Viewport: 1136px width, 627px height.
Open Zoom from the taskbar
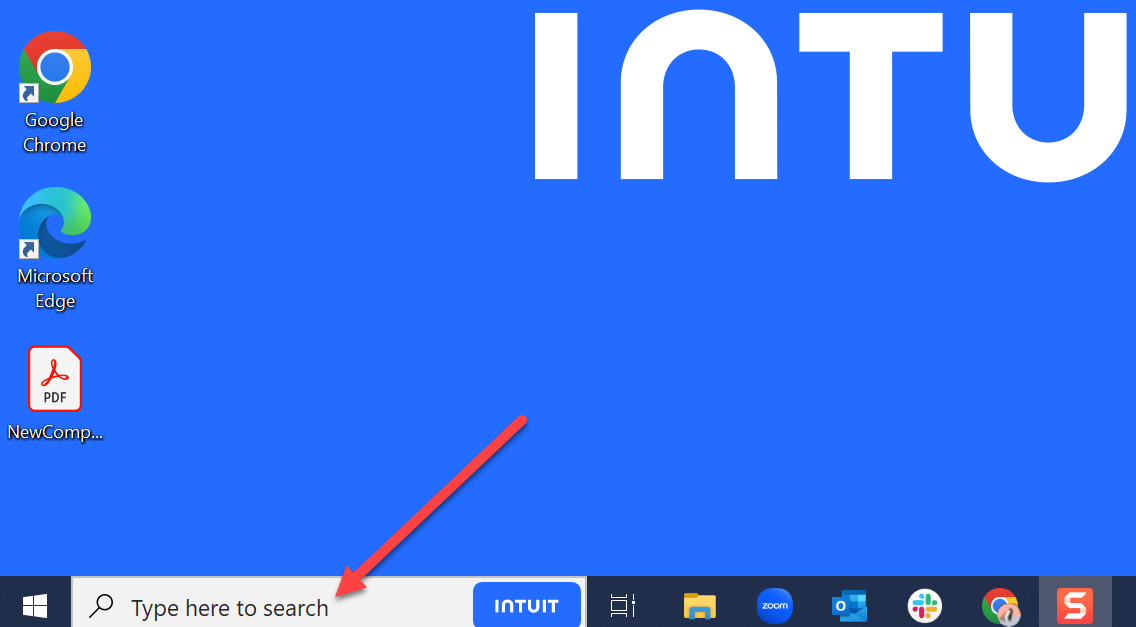[x=774, y=605]
